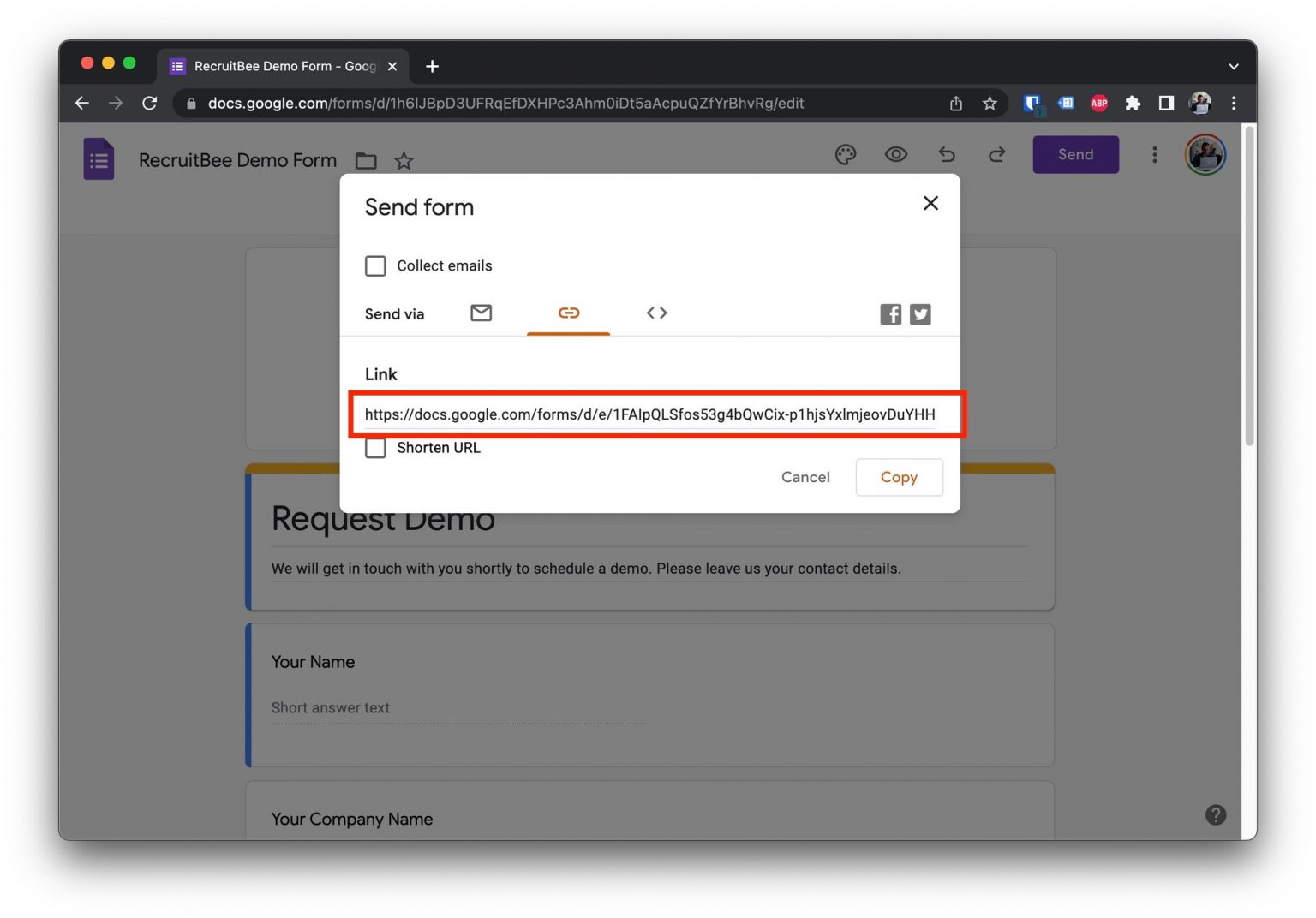The height and width of the screenshot is (918, 1316).
Task: Enable Collect emails checkbox
Action: pyautogui.click(x=375, y=266)
